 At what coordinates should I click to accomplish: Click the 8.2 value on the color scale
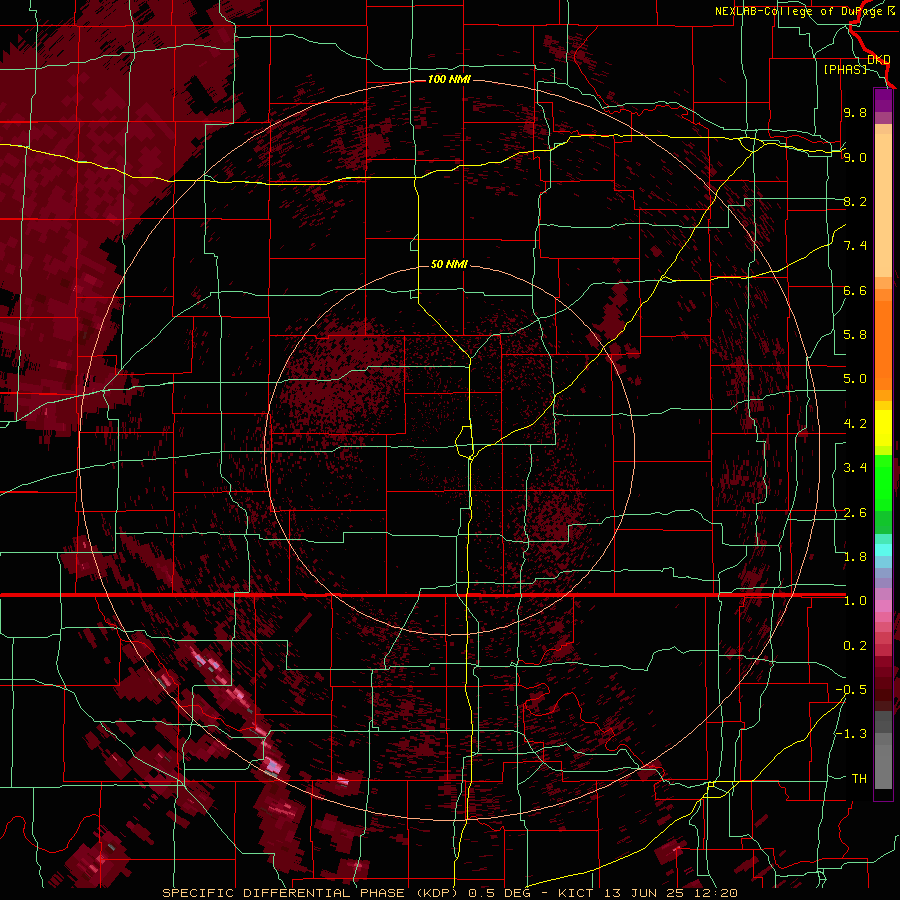tap(855, 201)
